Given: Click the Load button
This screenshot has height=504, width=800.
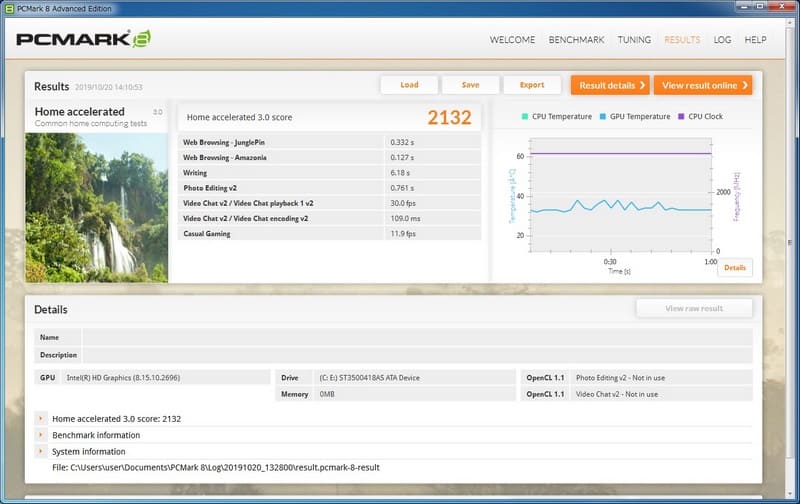Looking at the screenshot, I should 409,85.
